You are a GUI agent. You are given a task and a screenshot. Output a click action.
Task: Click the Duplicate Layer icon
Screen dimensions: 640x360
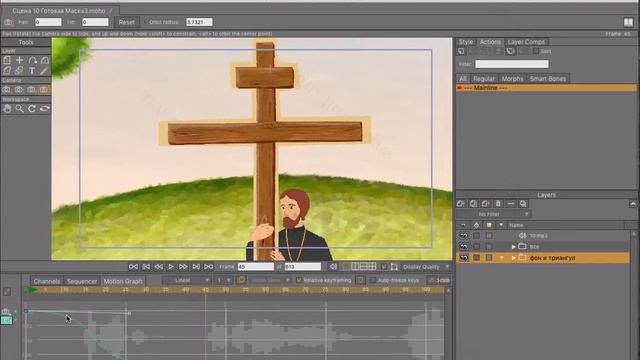[x=473, y=203]
